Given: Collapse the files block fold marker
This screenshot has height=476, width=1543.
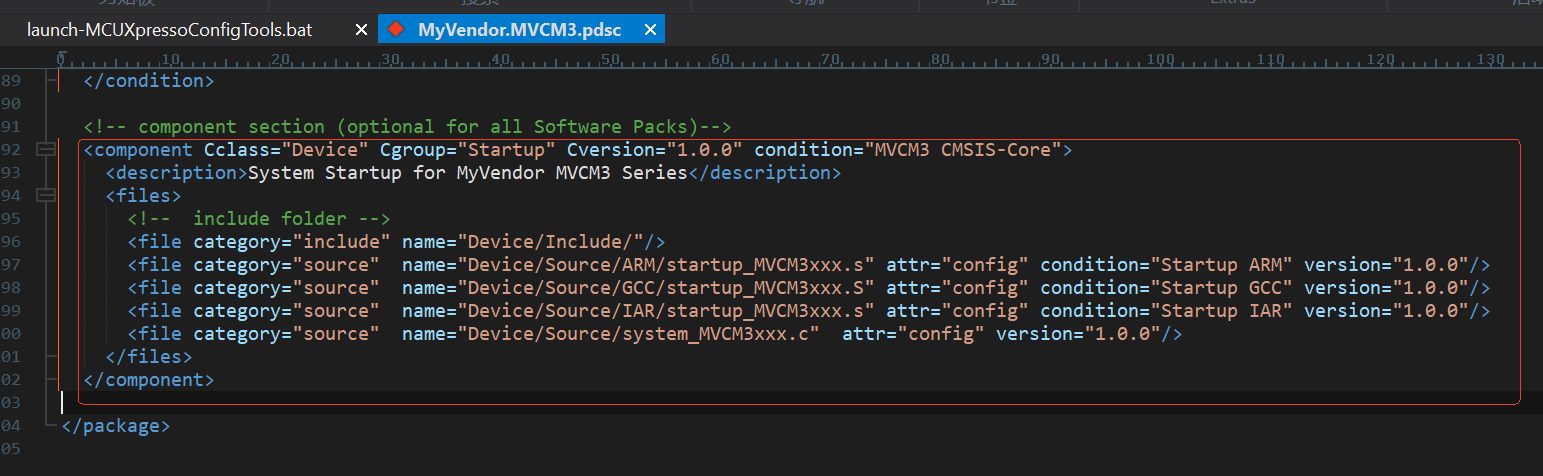Looking at the screenshot, I should click(x=45, y=196).
